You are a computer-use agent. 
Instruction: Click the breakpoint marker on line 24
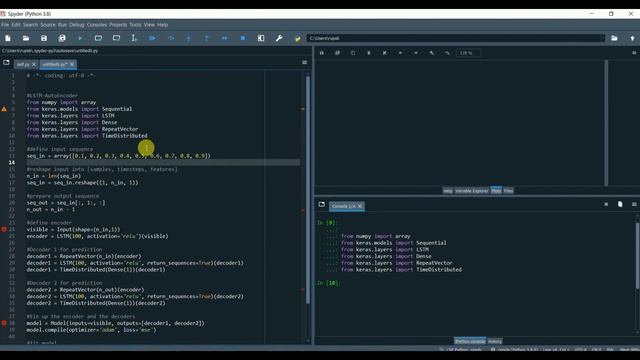(4, 229)
